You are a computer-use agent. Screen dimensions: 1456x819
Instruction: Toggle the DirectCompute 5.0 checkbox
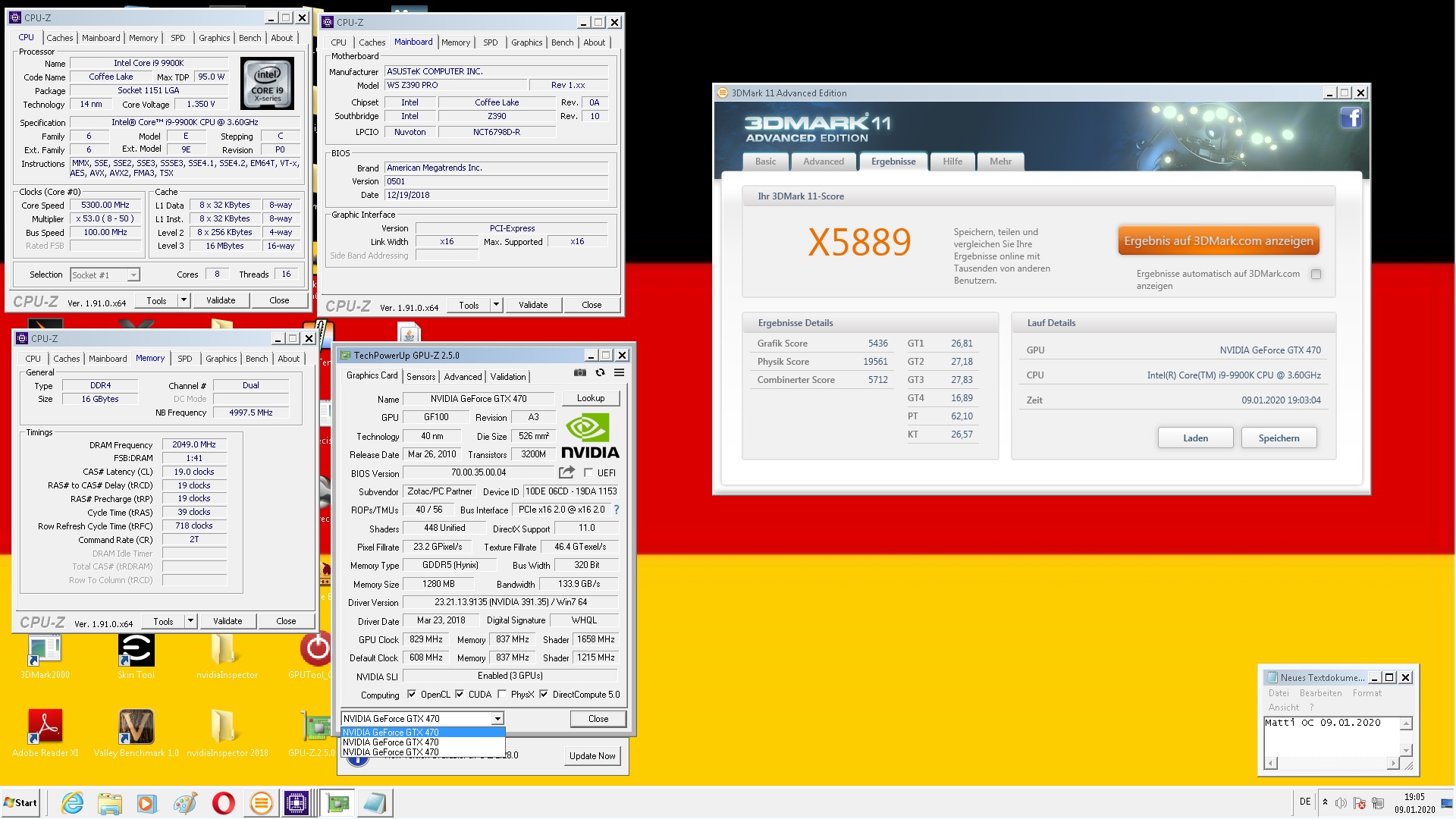[544, 694]
